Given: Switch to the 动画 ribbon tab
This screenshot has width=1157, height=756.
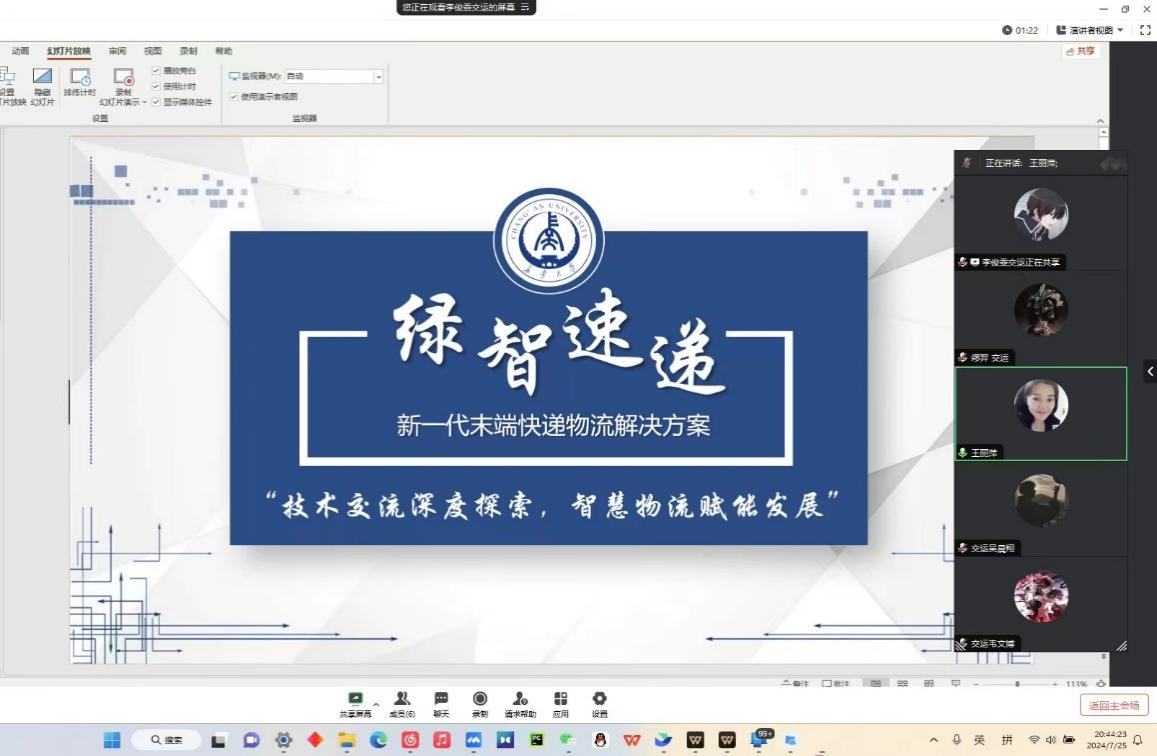Looking at the screenshot, I should [x=21, y=51].
